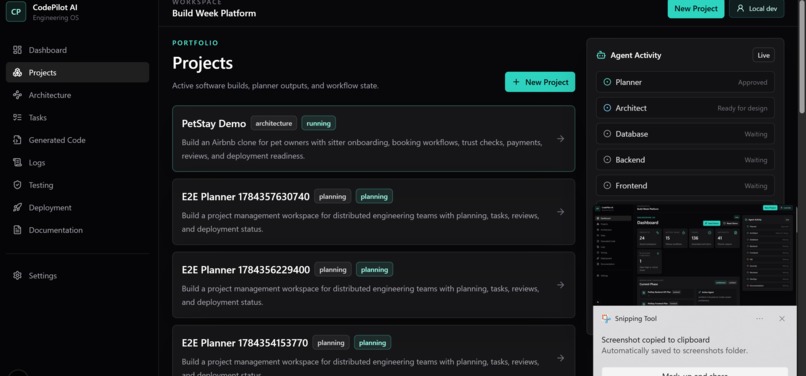The height and width of the screenshot is (376, 806).
Task: Dismiss the Snipping Tool notification
Action: click(782, 318)
